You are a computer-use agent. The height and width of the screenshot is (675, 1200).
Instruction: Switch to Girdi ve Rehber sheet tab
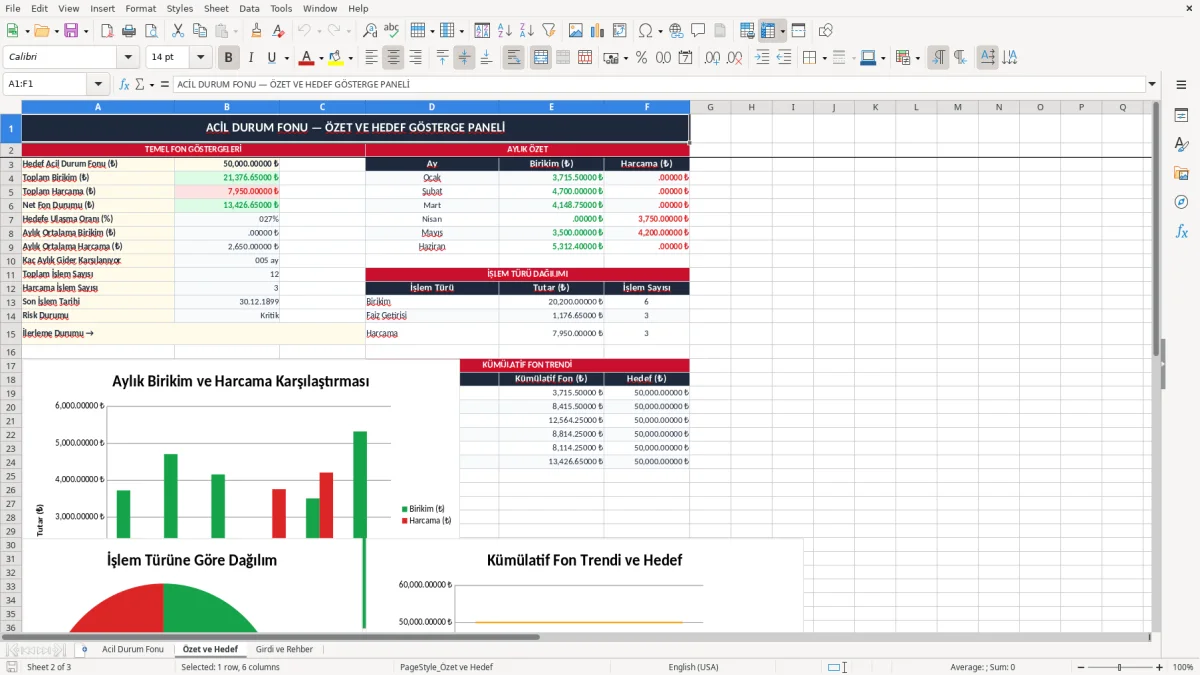[284, 649]
